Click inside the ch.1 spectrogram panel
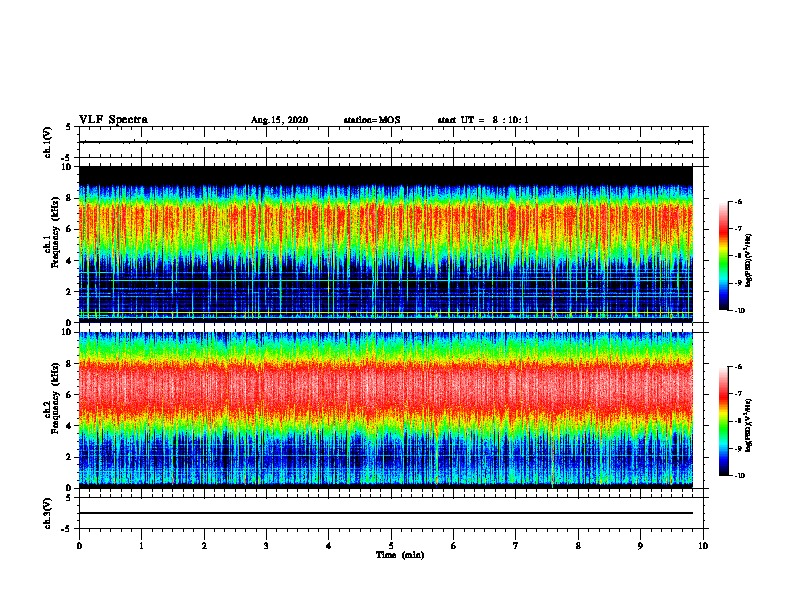 tap(386, 244)
